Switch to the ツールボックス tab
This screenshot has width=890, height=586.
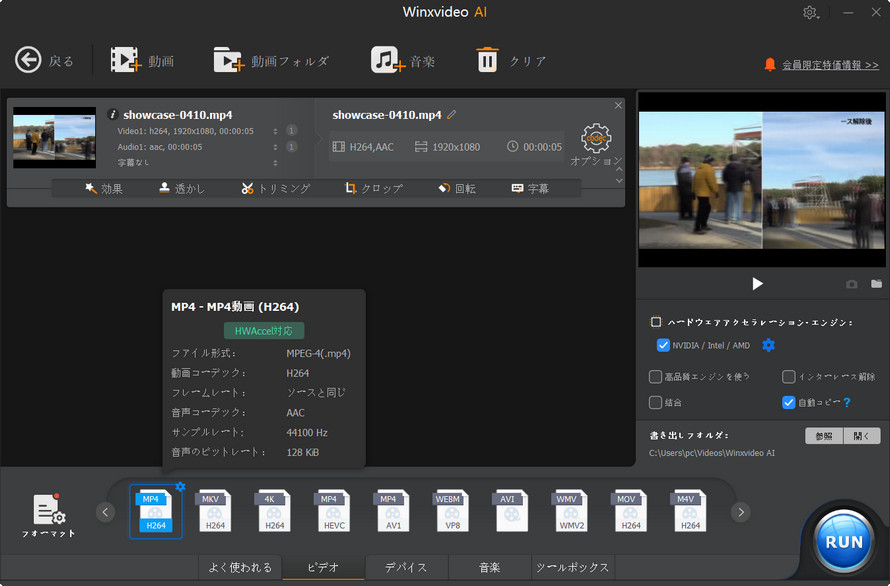[572, 567]
